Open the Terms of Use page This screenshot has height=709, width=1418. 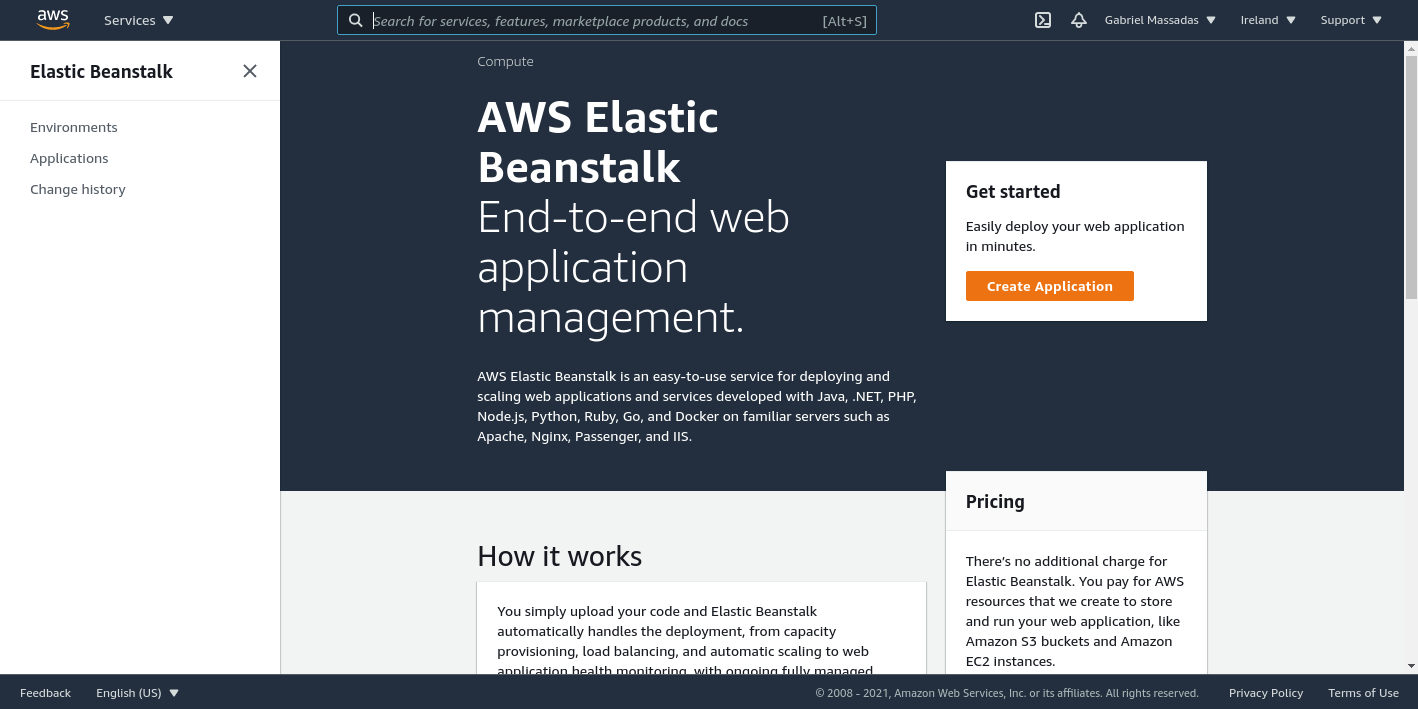[1363, 692]
